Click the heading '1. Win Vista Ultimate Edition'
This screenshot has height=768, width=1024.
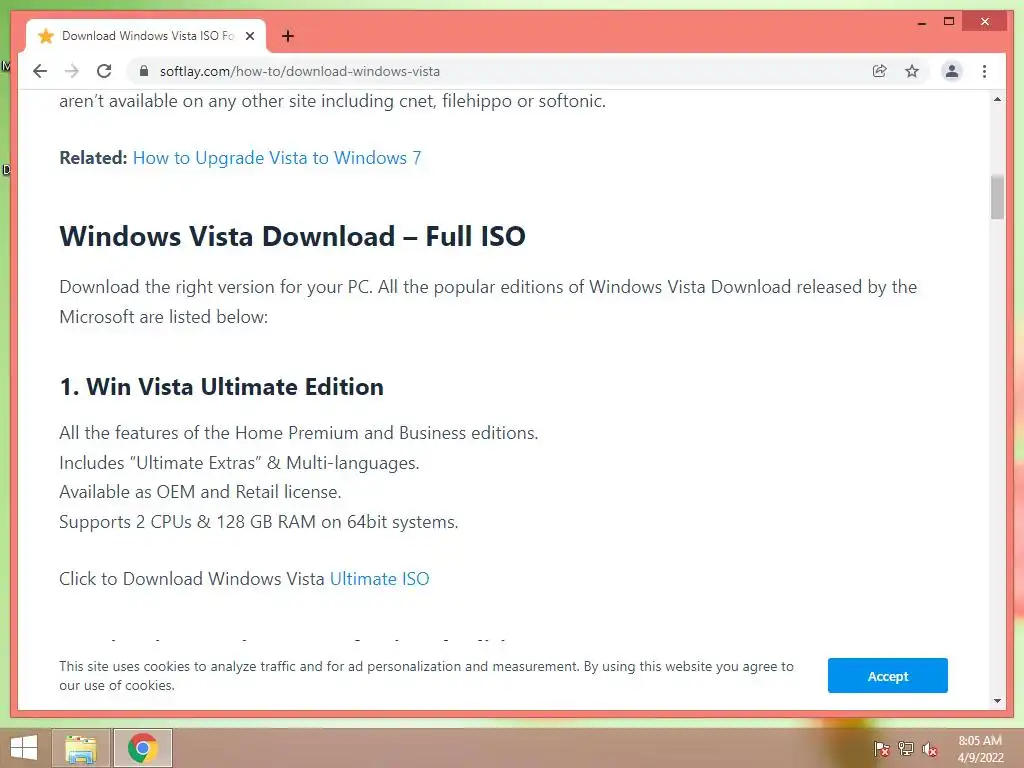221,387
